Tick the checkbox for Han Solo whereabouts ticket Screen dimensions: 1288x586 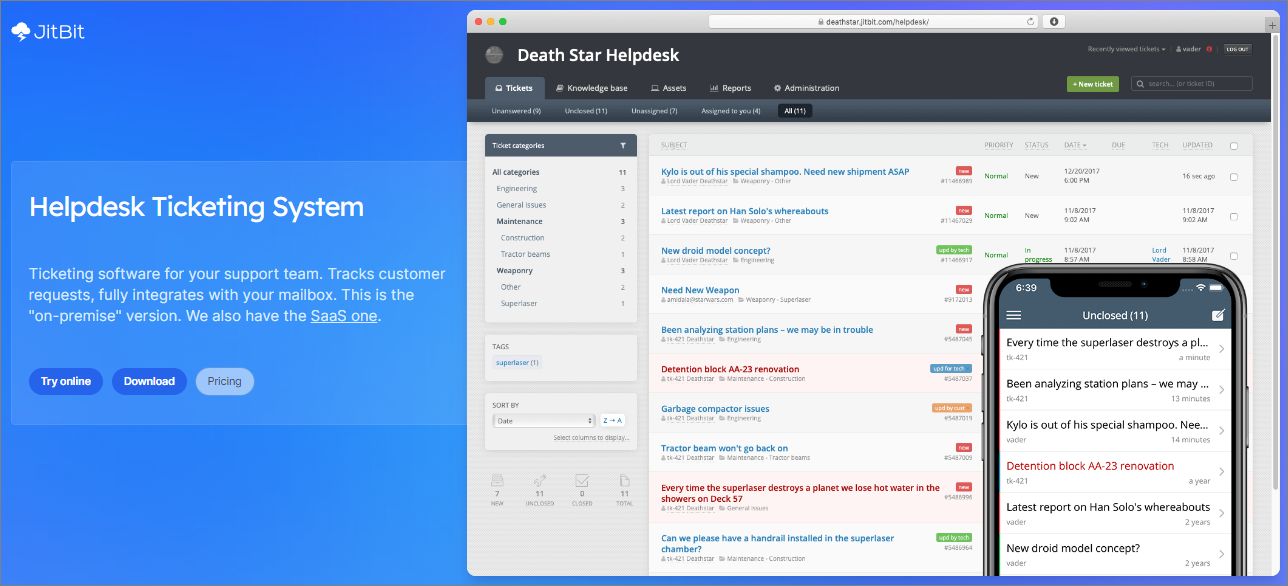click(1234, 216)
